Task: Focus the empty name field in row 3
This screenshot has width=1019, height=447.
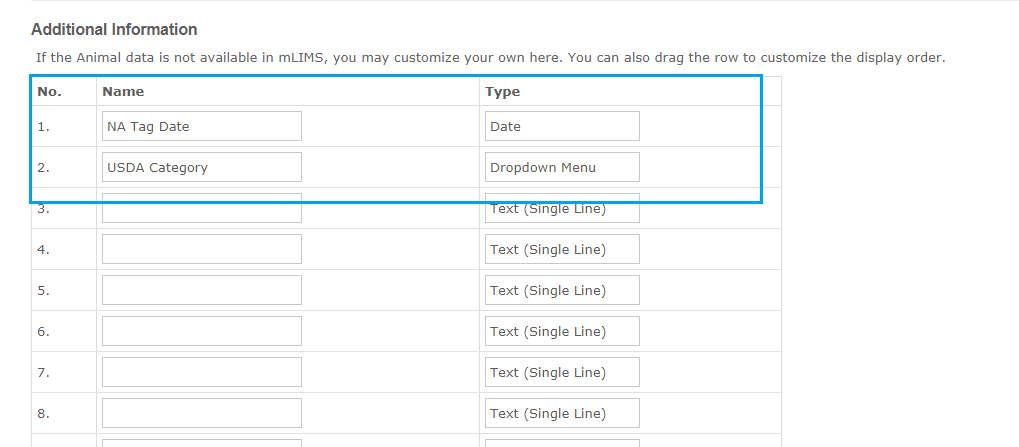Action: click(x=201, y=208)
